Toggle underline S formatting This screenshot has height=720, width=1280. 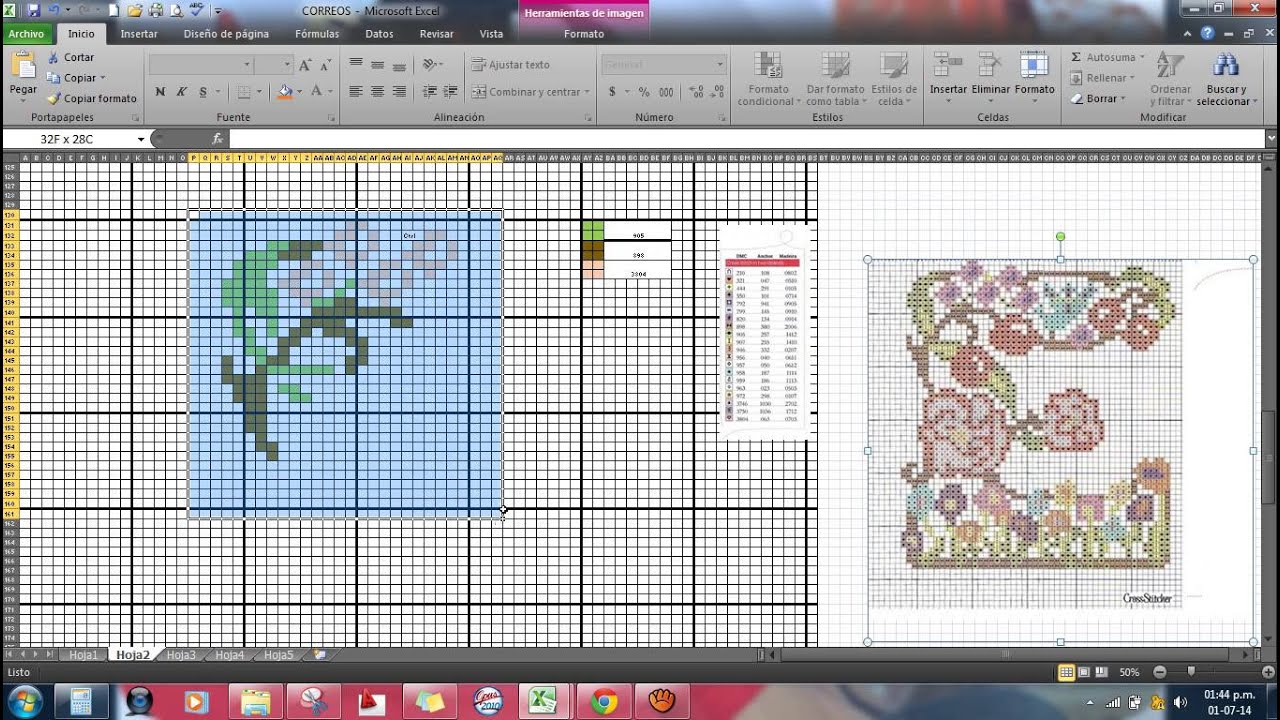point(203,92)
